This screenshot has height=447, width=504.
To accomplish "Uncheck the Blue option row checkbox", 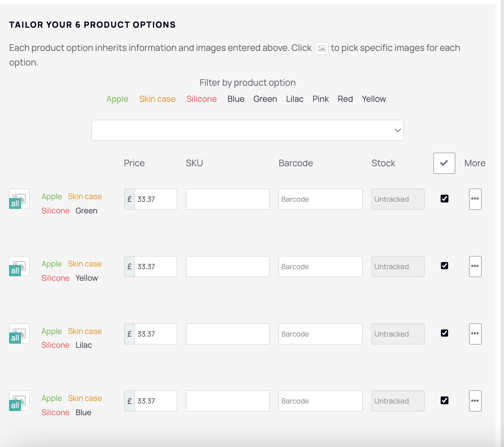I will coord(444,400).
